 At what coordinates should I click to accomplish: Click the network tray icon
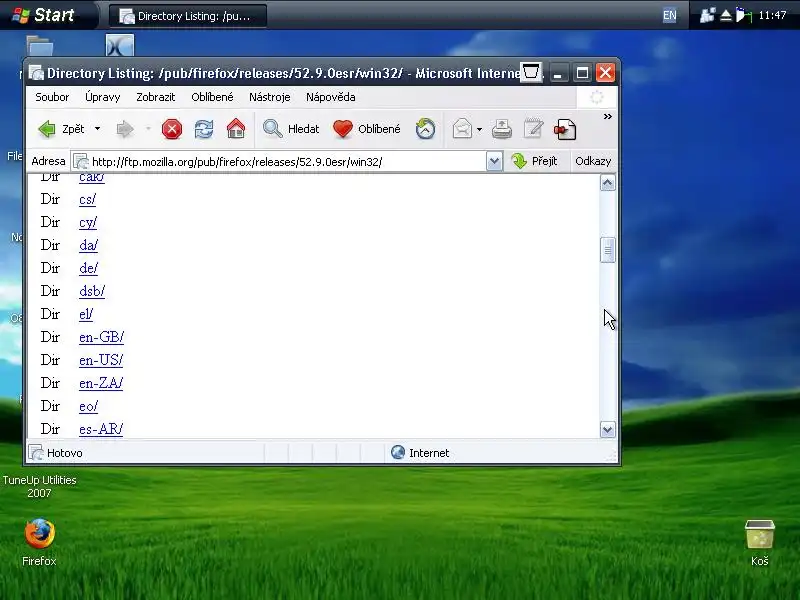pyautogui.click(x=707, y=15)
